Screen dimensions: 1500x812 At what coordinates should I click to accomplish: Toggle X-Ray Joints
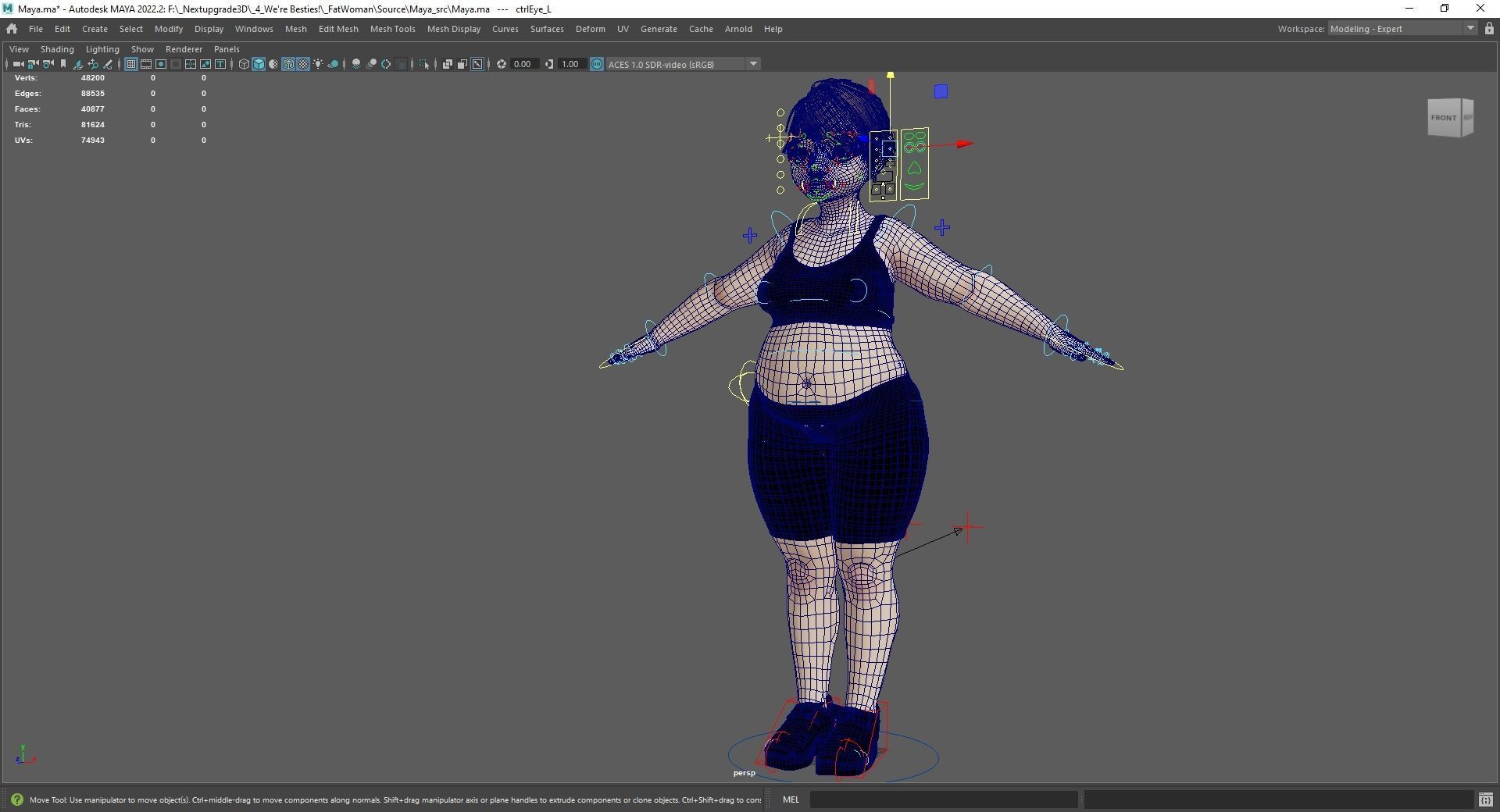(477, 64)
